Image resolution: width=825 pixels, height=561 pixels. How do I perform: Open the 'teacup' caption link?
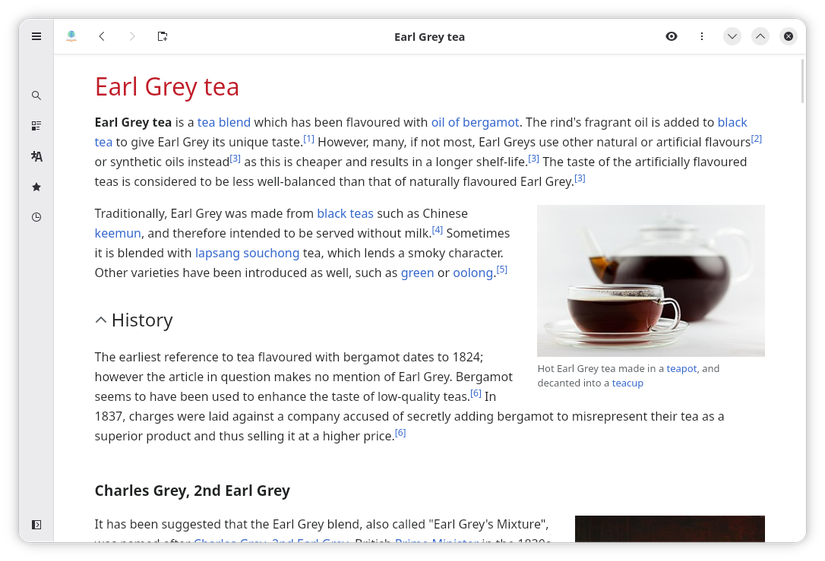(x=627, y=383)
